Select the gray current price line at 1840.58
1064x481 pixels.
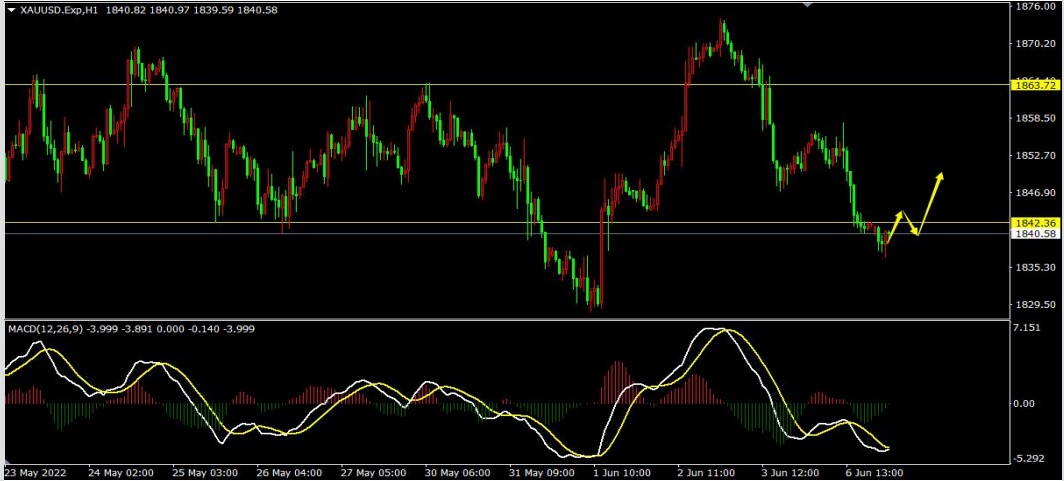click(x=506, y=233)
